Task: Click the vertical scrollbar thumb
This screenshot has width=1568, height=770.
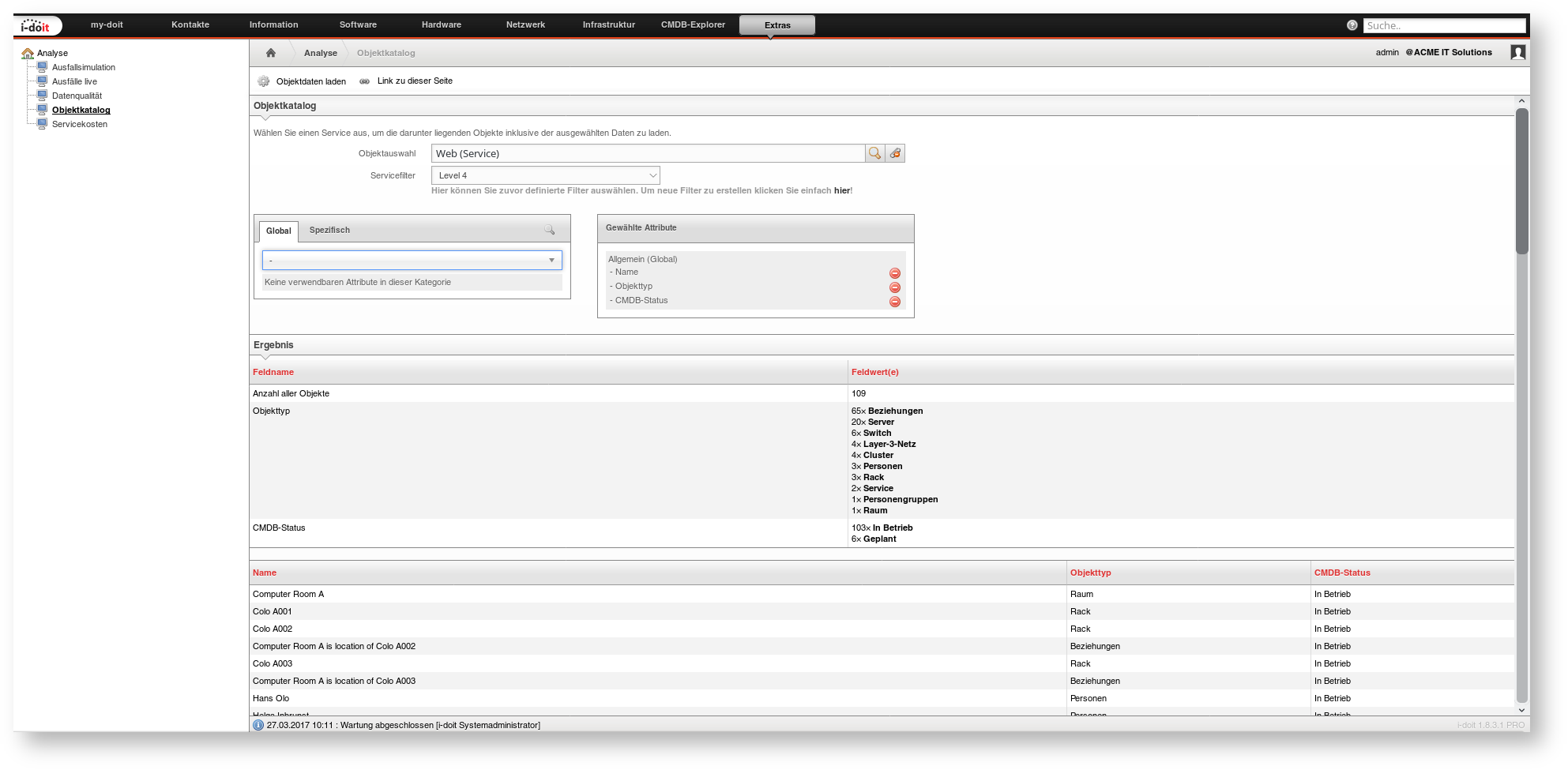Action: coord(1522,181)
